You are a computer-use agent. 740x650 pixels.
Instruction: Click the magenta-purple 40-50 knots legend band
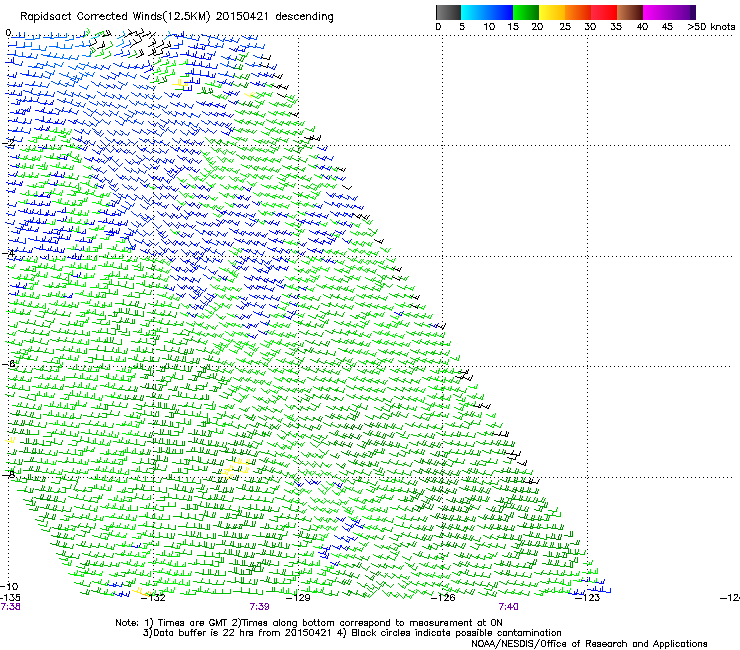coord(669,12)
